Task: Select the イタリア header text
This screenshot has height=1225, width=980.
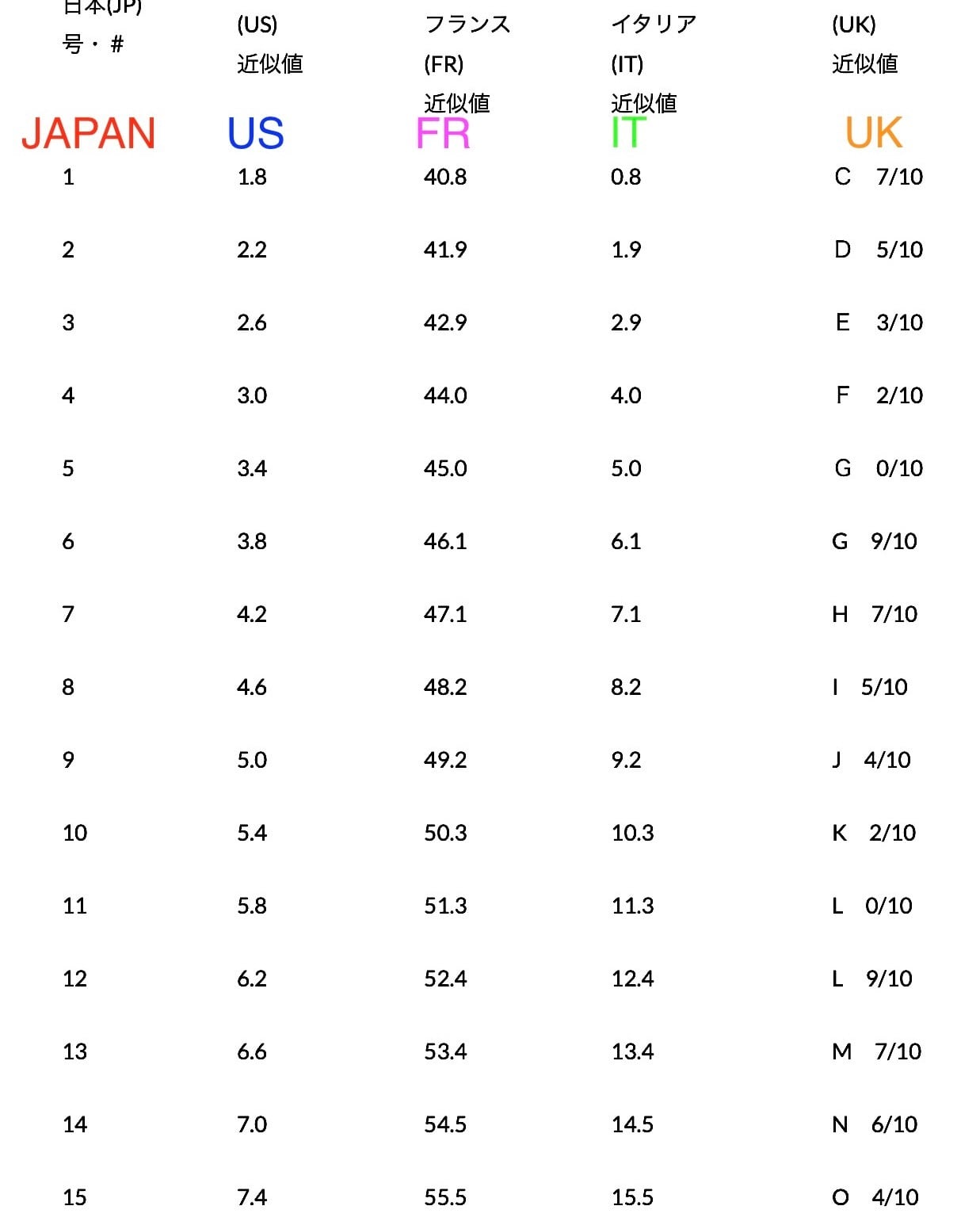Action: click(654, 25)
